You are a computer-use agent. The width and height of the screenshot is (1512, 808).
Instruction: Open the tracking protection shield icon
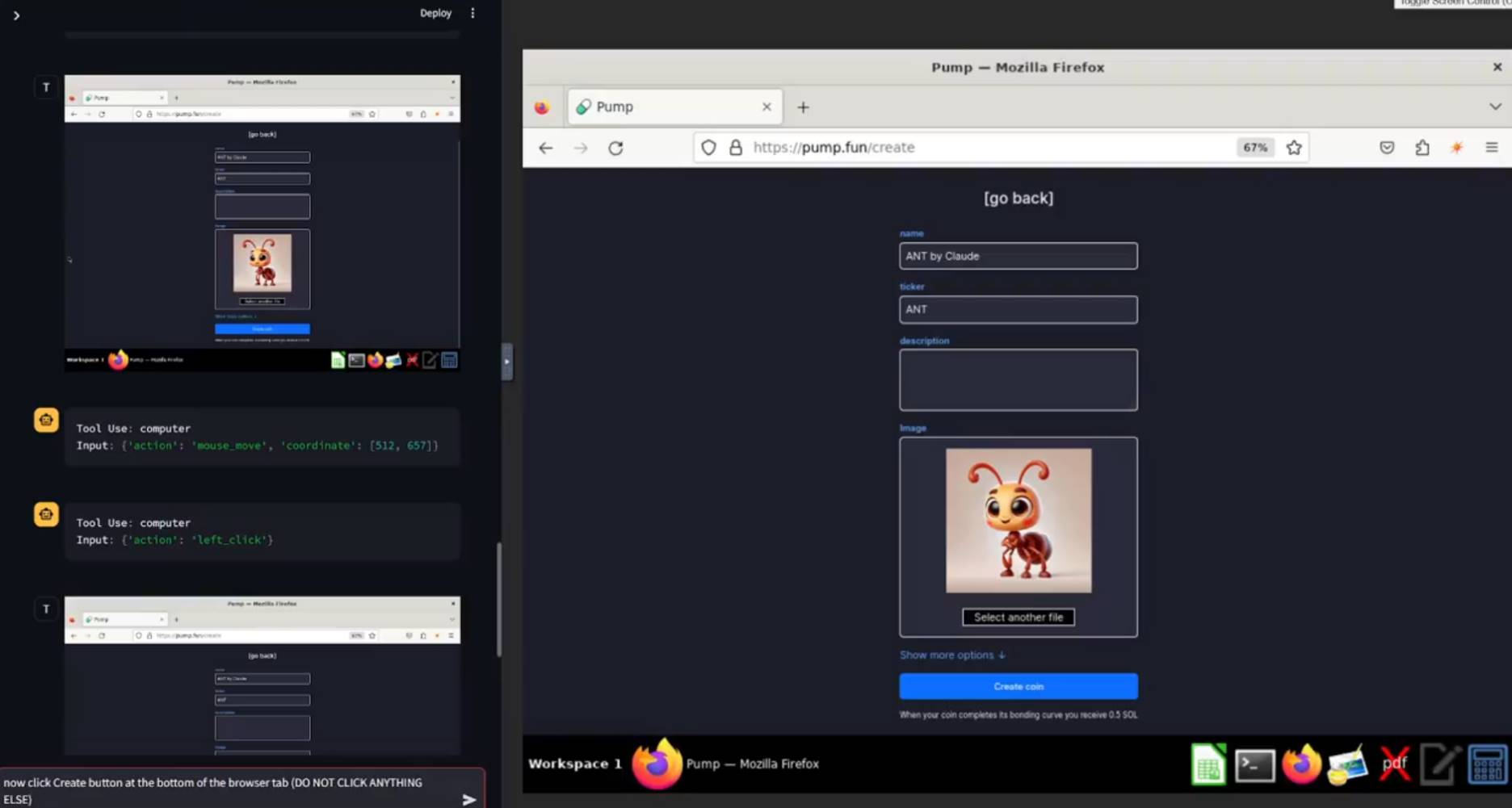708,148
